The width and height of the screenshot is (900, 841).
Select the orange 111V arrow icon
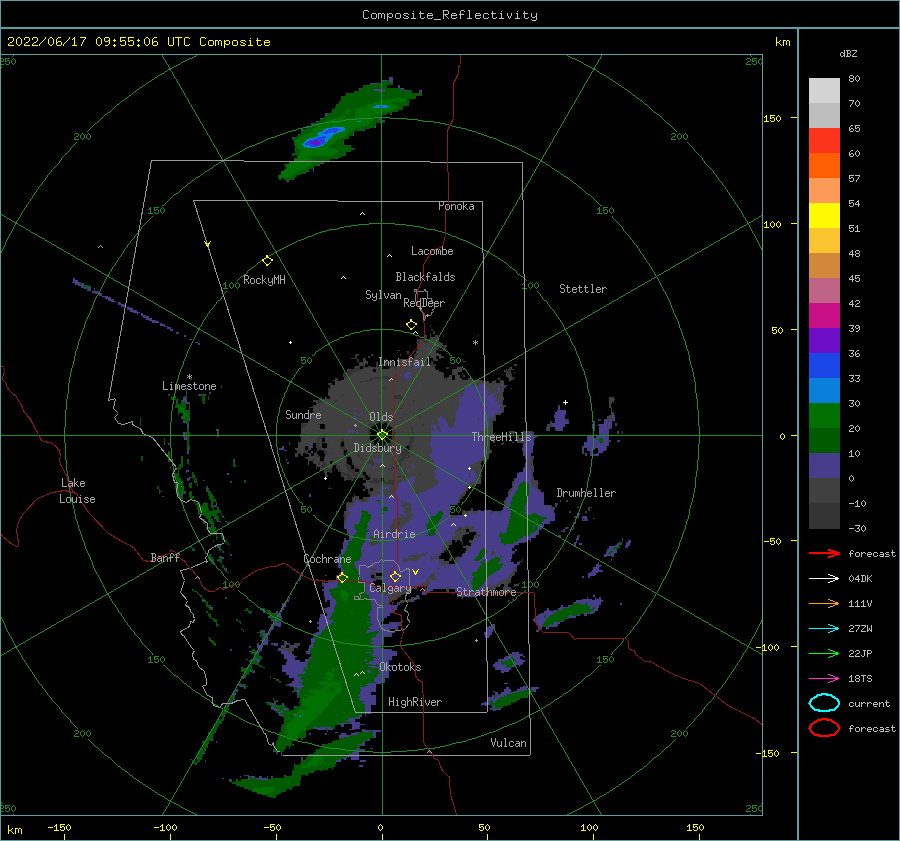(x=824, y=603)
